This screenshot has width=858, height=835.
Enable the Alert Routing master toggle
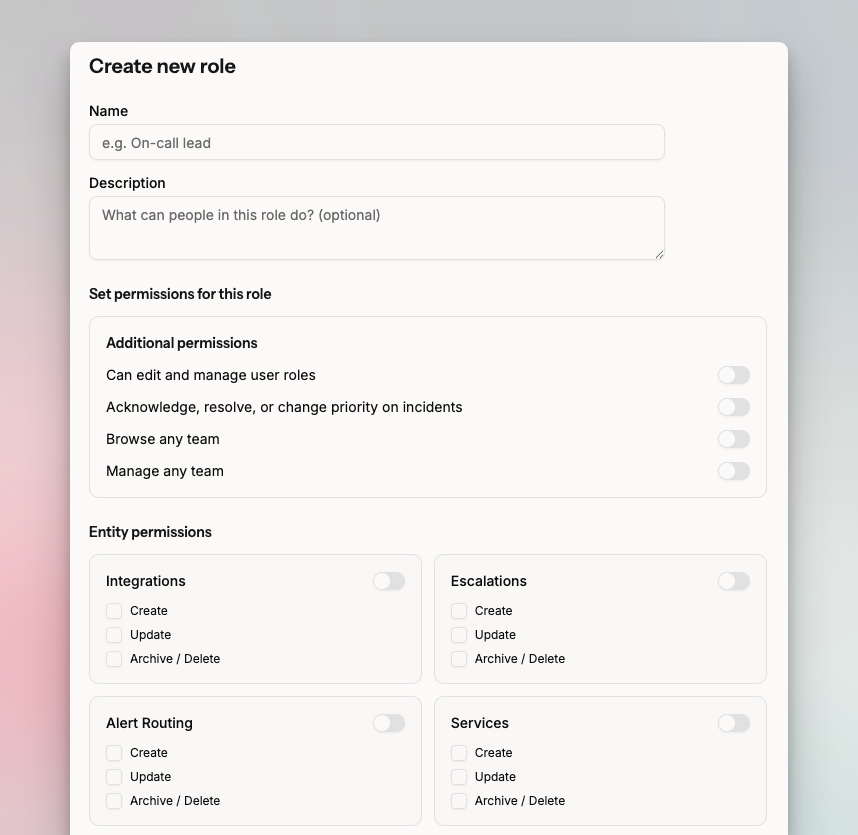coord(389,723)
